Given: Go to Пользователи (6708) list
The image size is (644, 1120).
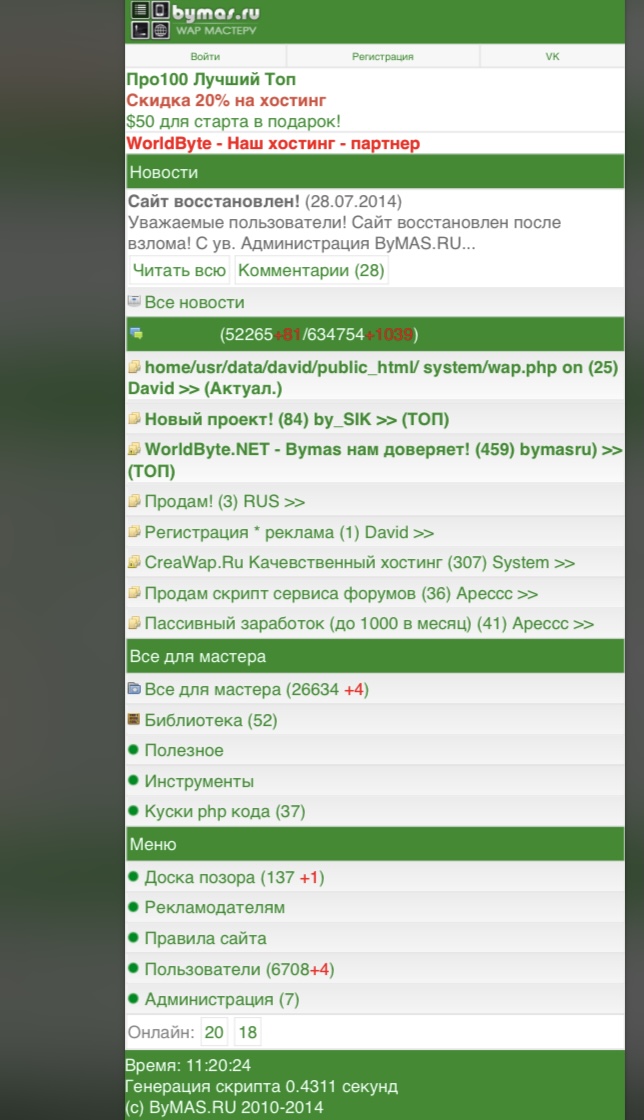Looking at the screenshot, I should click(238, 969).
